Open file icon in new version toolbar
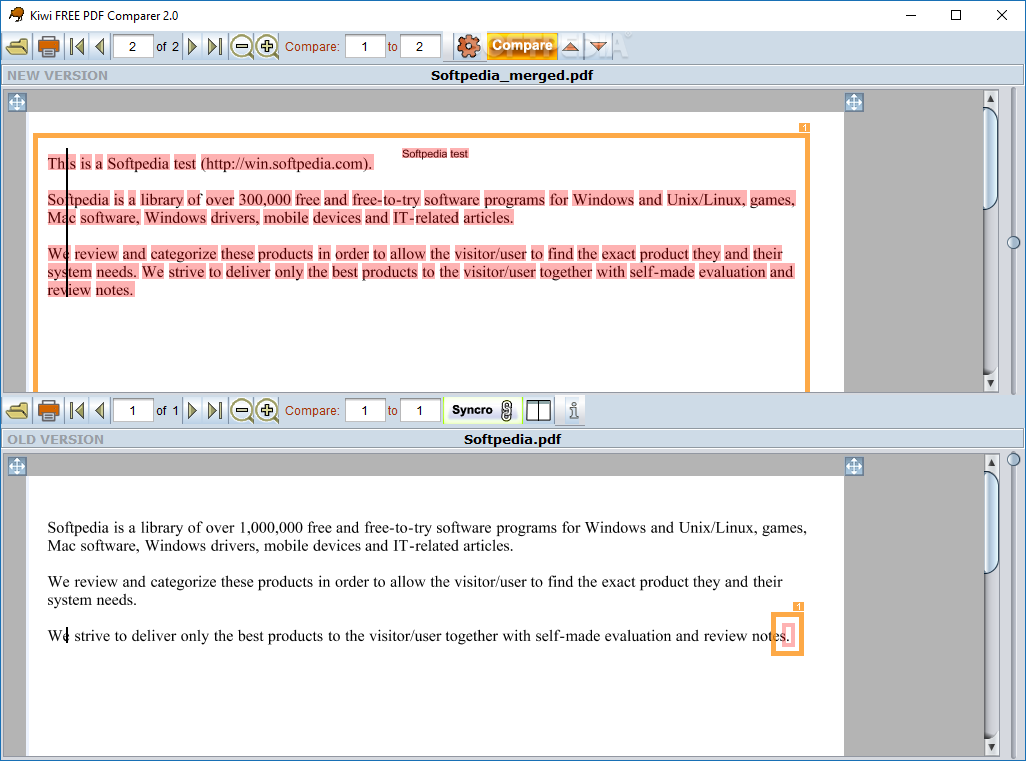Viewport: 1026px width, 761px height. click(18, 46)
